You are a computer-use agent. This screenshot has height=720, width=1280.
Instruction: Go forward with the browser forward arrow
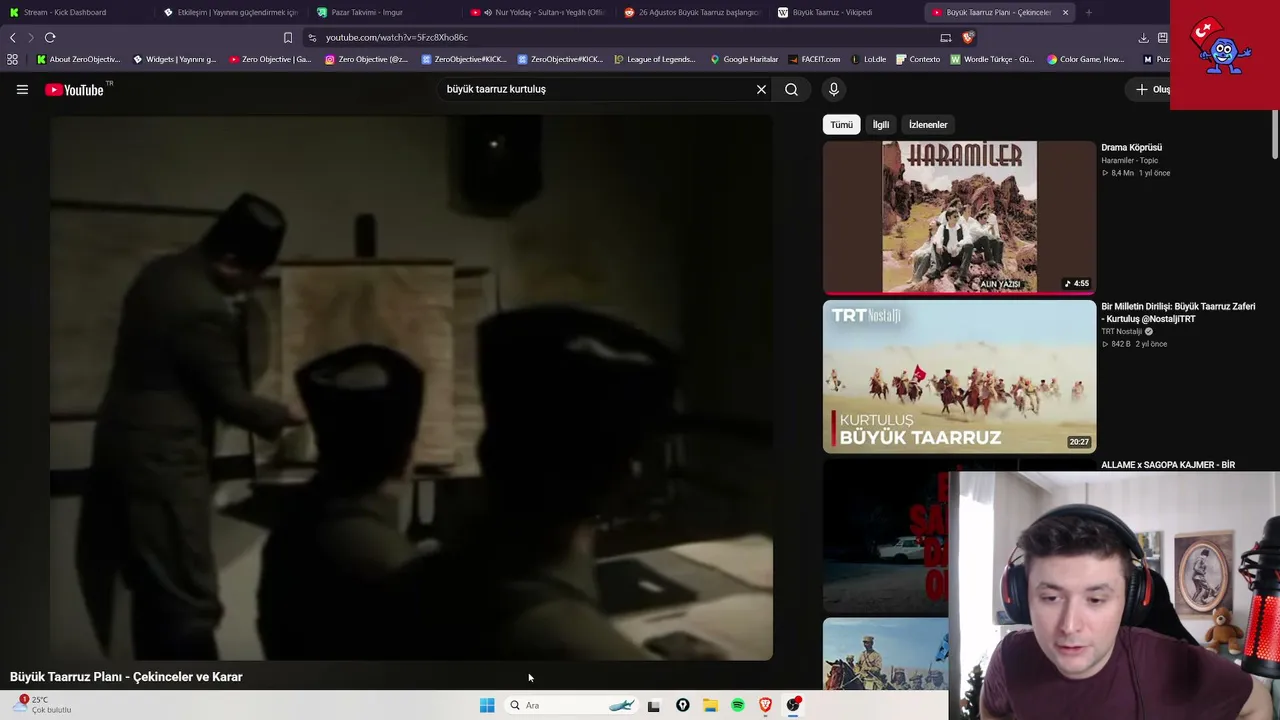30,37
